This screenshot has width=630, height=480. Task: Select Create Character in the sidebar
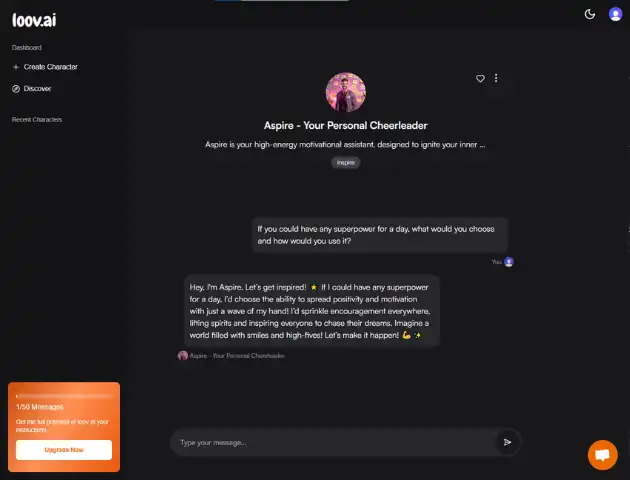45,67
